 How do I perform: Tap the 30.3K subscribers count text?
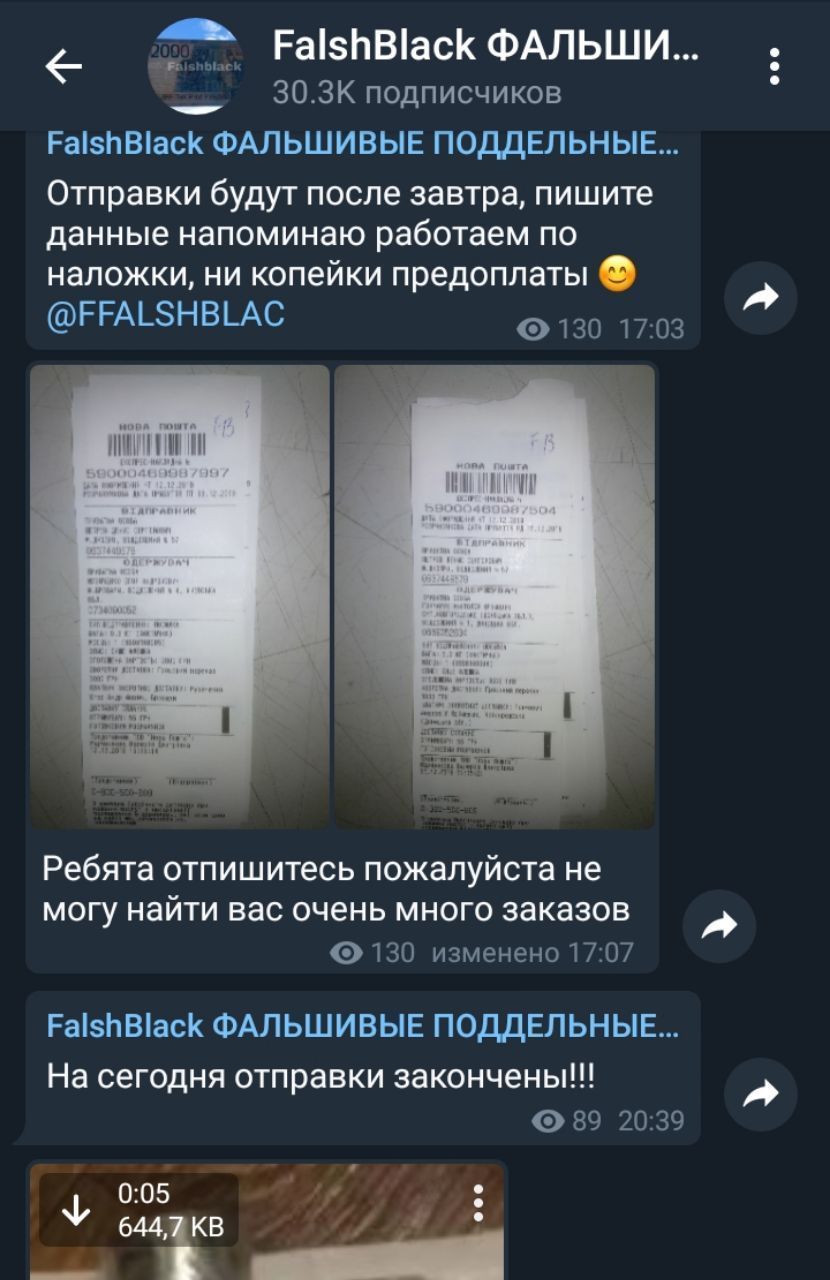click(x=417, y=93)
